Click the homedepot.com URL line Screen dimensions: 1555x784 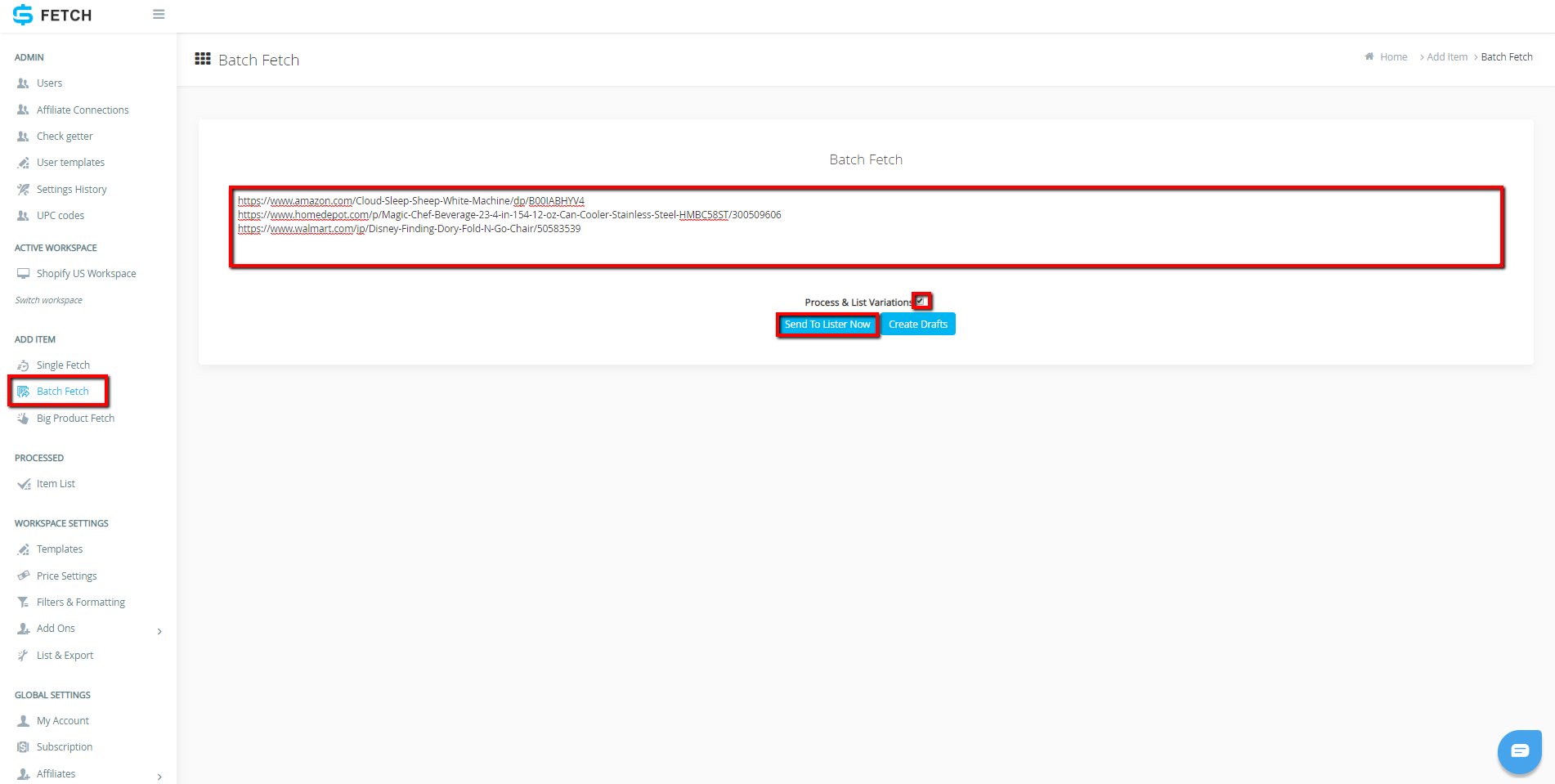[509, 215]
